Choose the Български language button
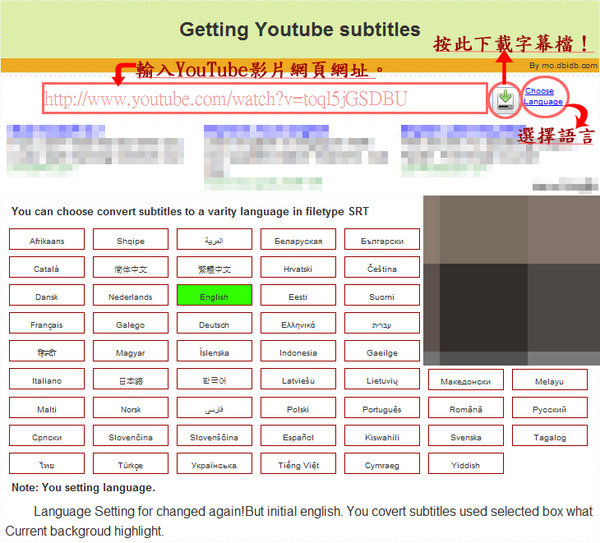Screen dimensions: 600x543 click(382, 240)
